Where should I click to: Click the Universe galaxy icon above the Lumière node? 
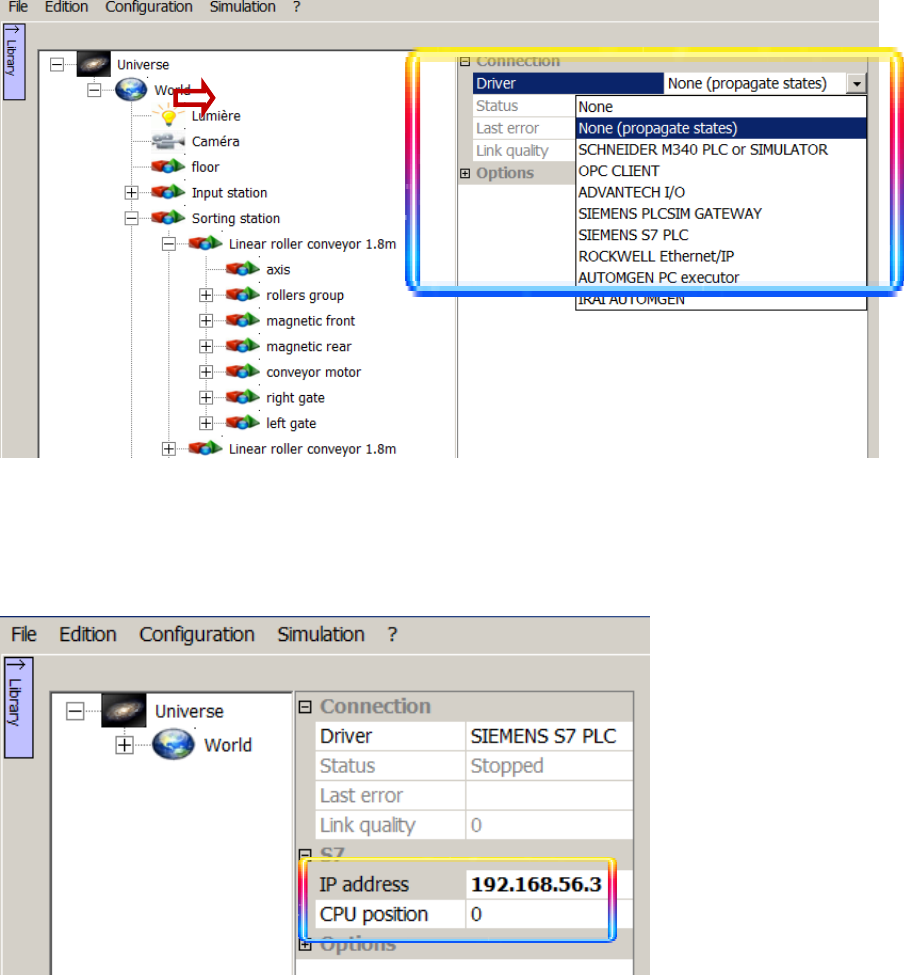click(93, 64)
